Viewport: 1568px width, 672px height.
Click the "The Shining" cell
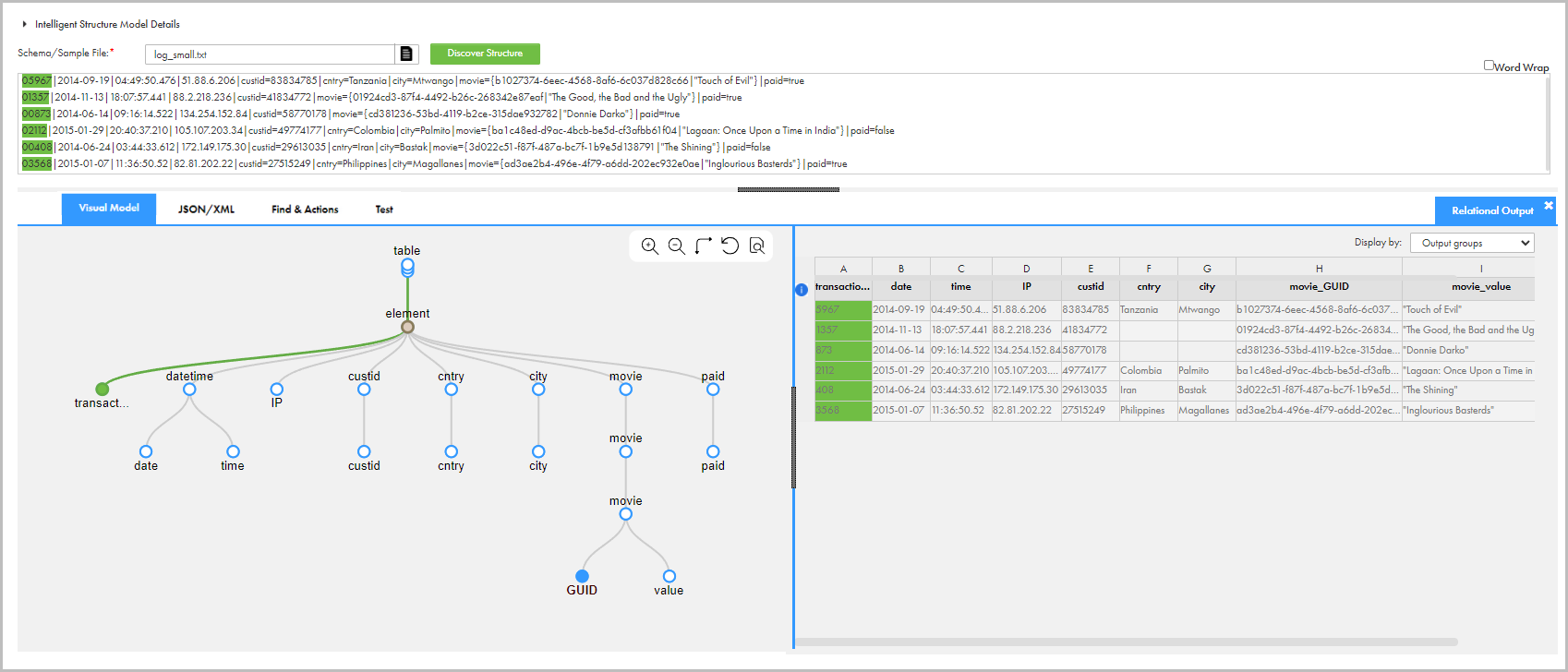click(1468, 390)
